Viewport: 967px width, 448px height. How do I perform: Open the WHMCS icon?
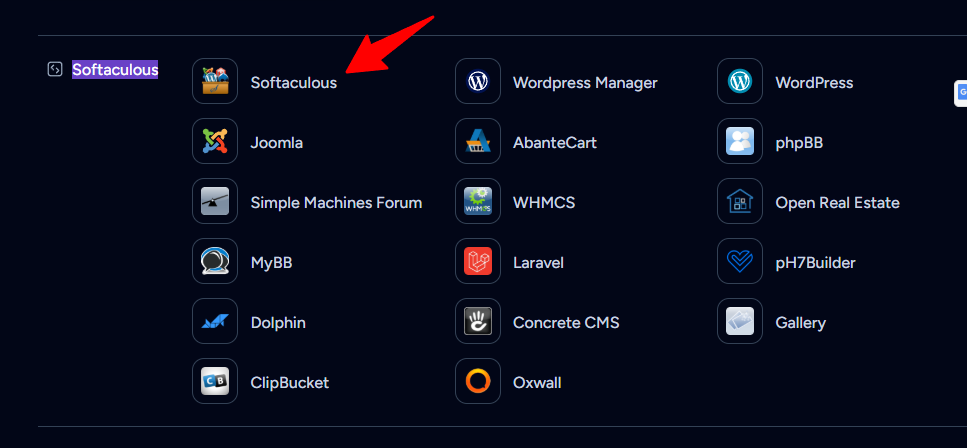[478, 201]
